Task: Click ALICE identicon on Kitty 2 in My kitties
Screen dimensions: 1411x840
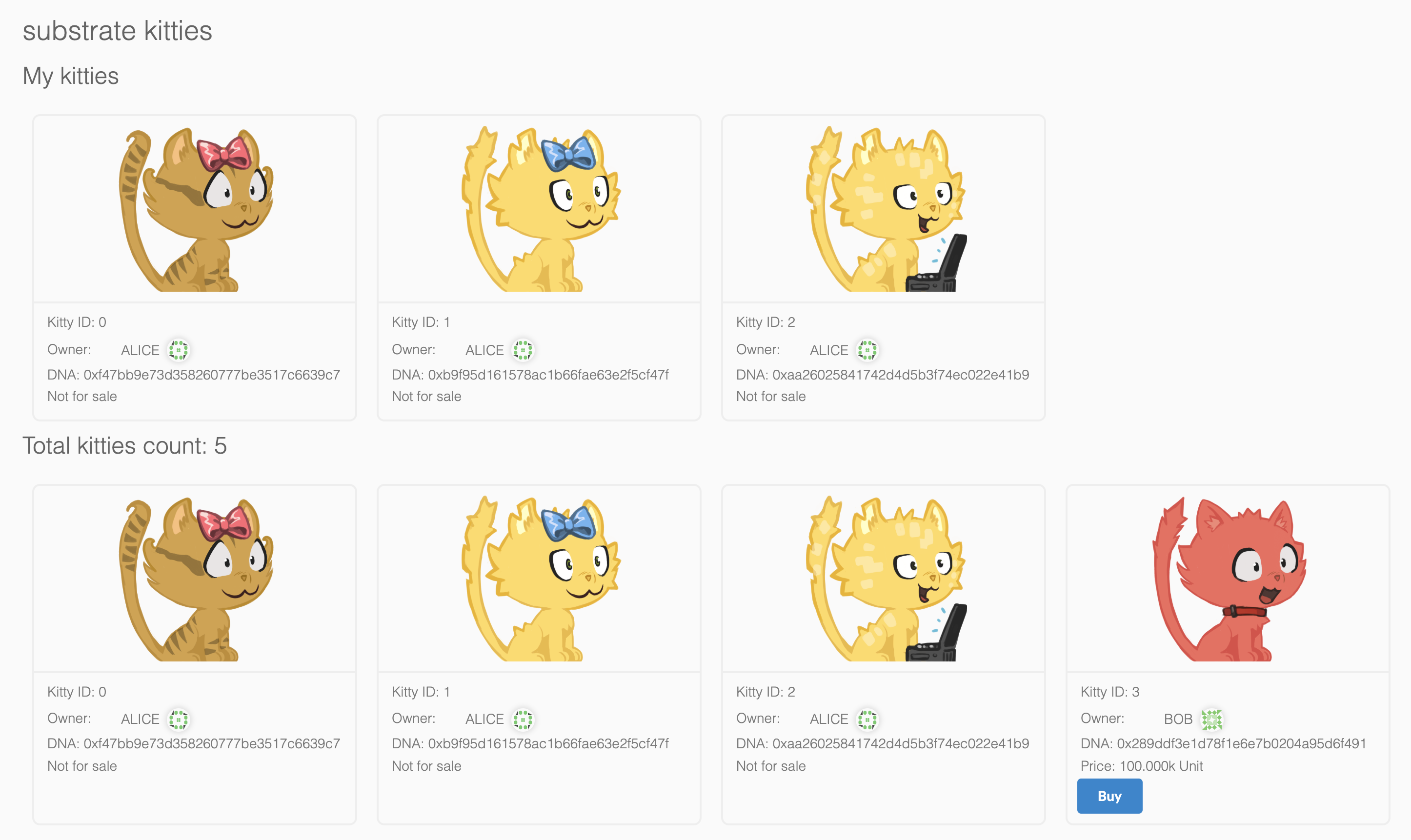Action: (x=867, y=350)
